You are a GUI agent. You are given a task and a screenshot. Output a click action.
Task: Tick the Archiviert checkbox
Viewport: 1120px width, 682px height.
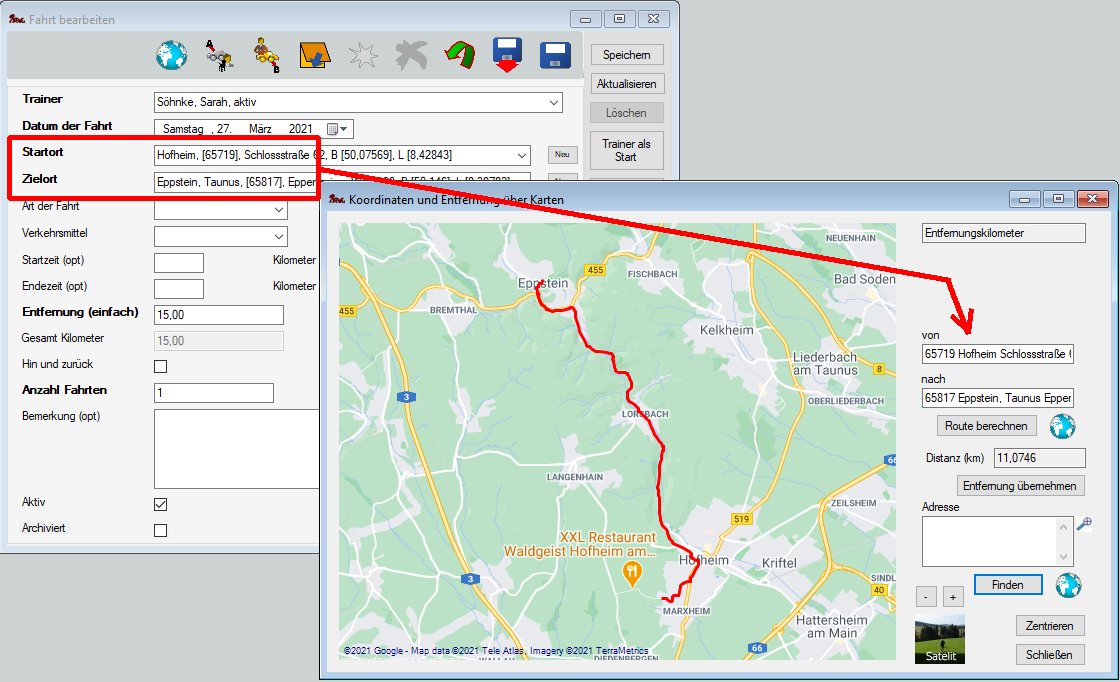(x=160, y=530)
